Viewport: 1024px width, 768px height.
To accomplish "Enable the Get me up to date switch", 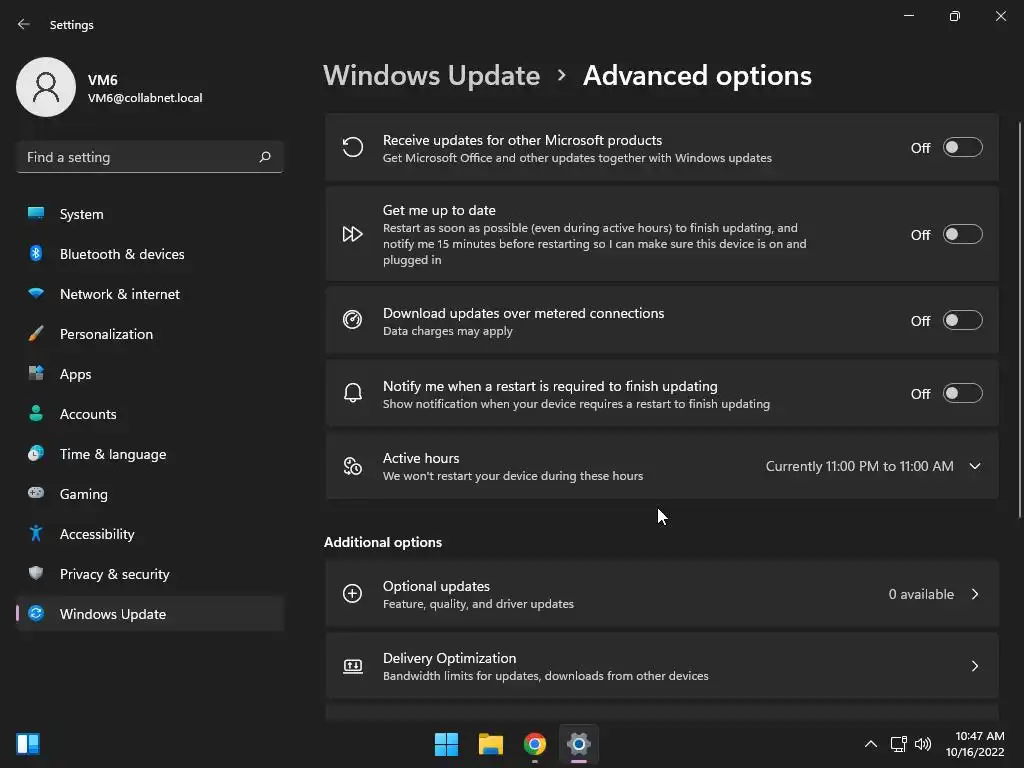I will pyautogui.click(x=963, y=234).
